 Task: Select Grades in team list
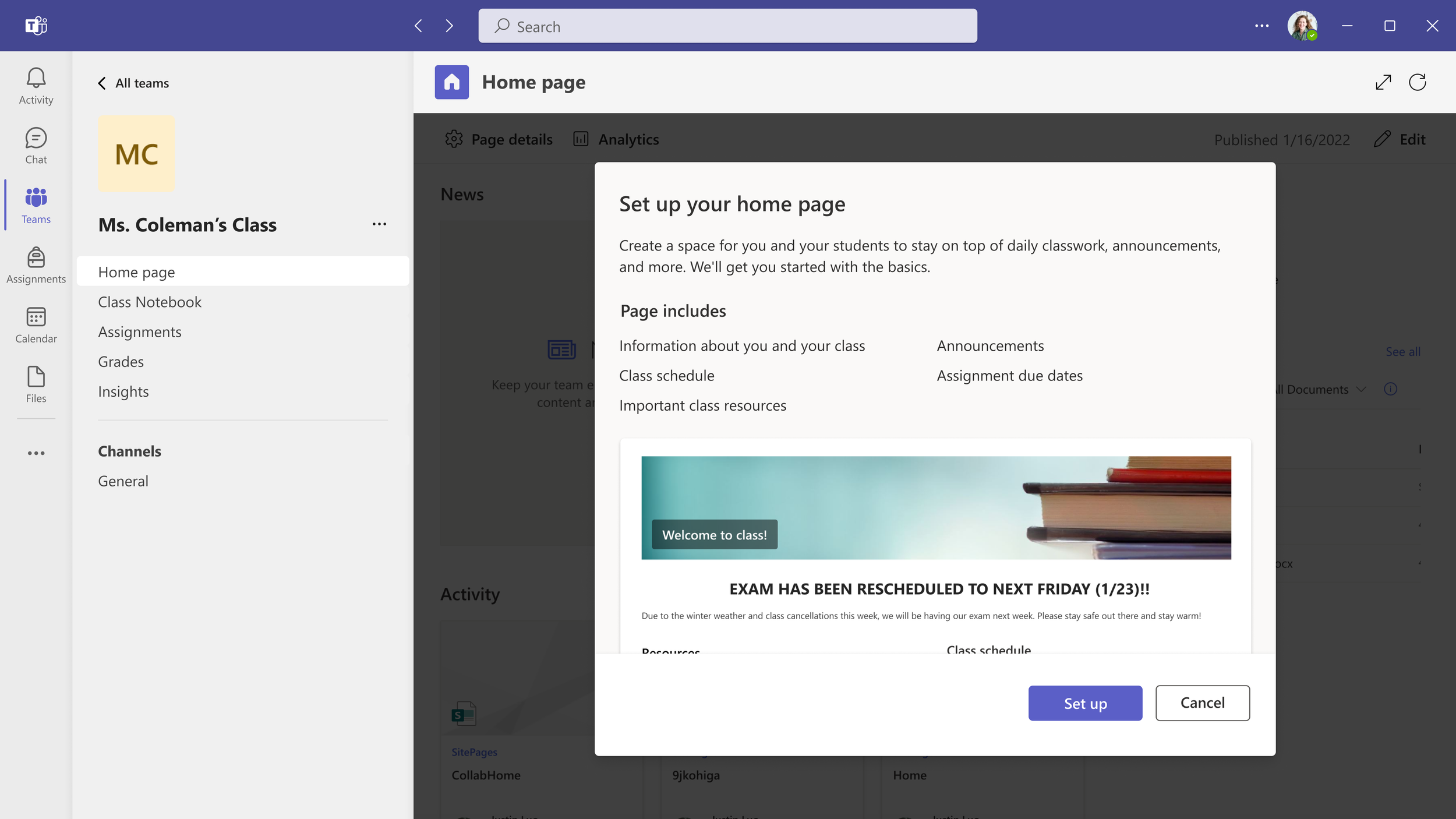click(121, 362)
